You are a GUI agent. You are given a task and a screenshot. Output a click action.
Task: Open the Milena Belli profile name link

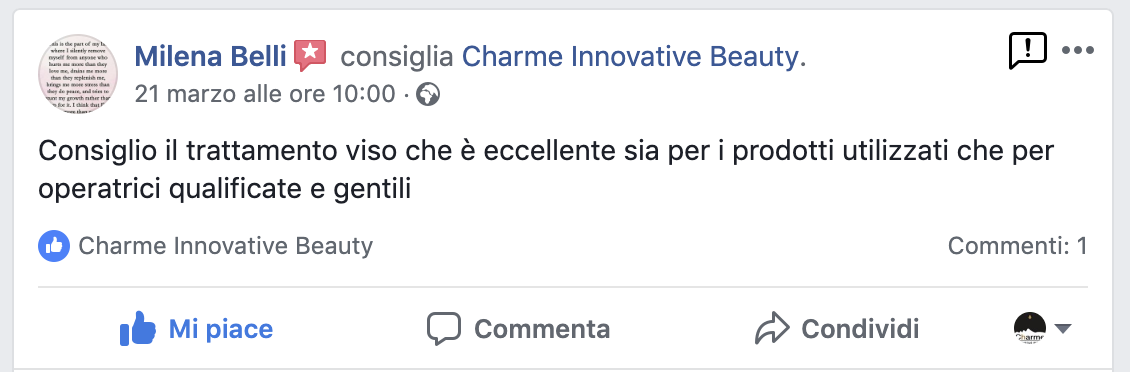210,56
